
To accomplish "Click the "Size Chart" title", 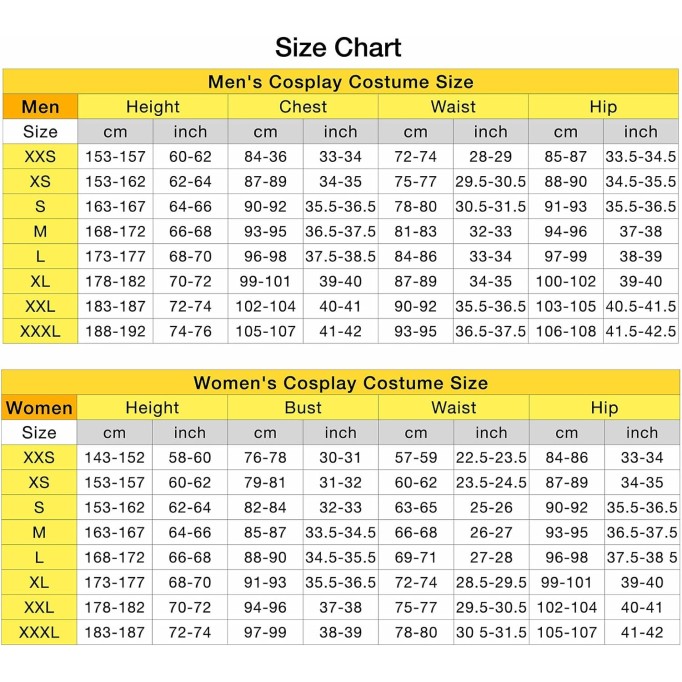I will pos(339,47).
